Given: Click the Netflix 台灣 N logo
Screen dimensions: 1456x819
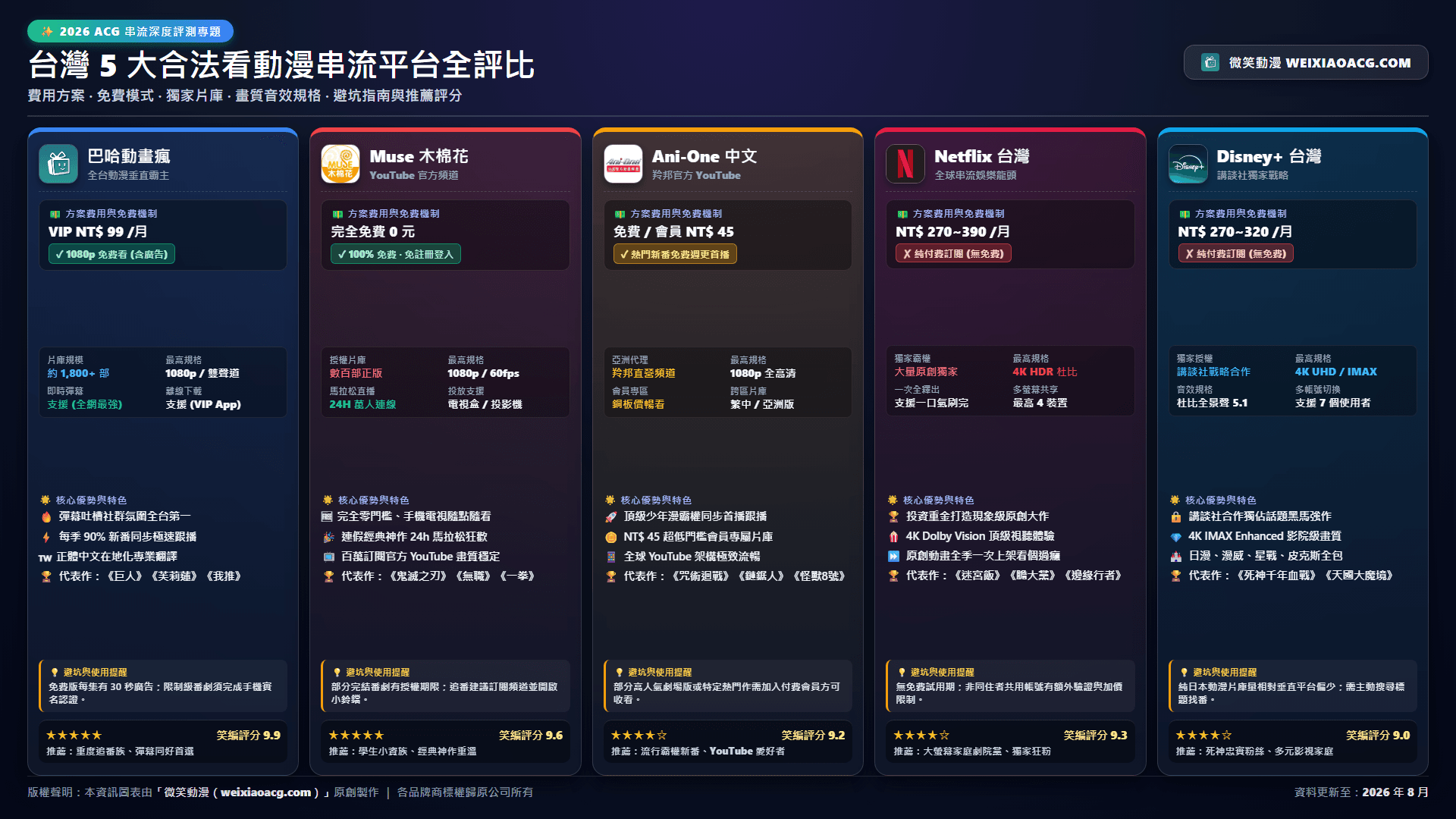Looking at the screenshot, I should [905, 164].
